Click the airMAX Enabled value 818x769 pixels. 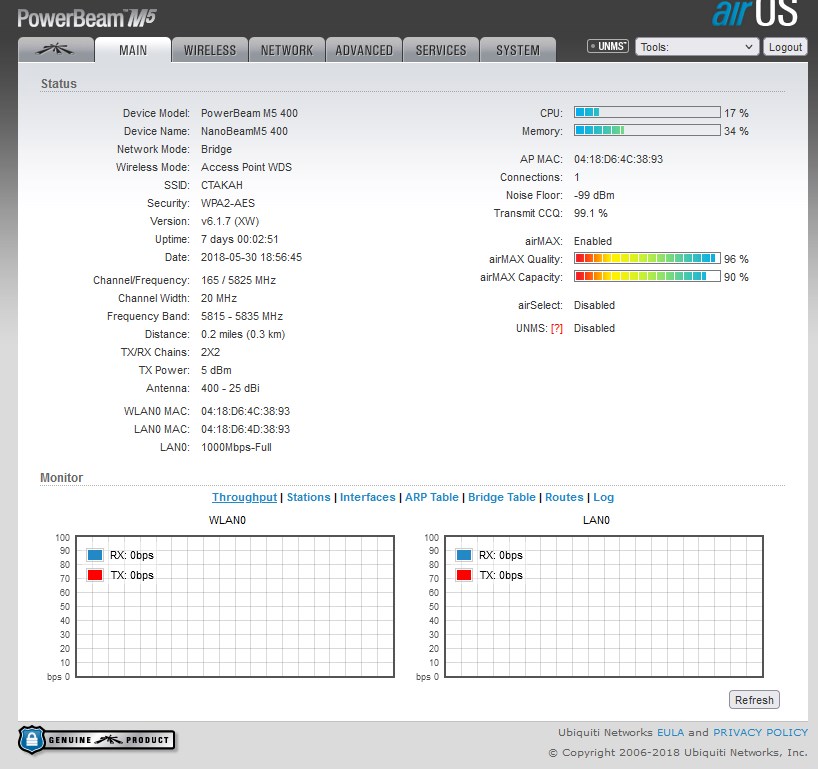(593, 241)
